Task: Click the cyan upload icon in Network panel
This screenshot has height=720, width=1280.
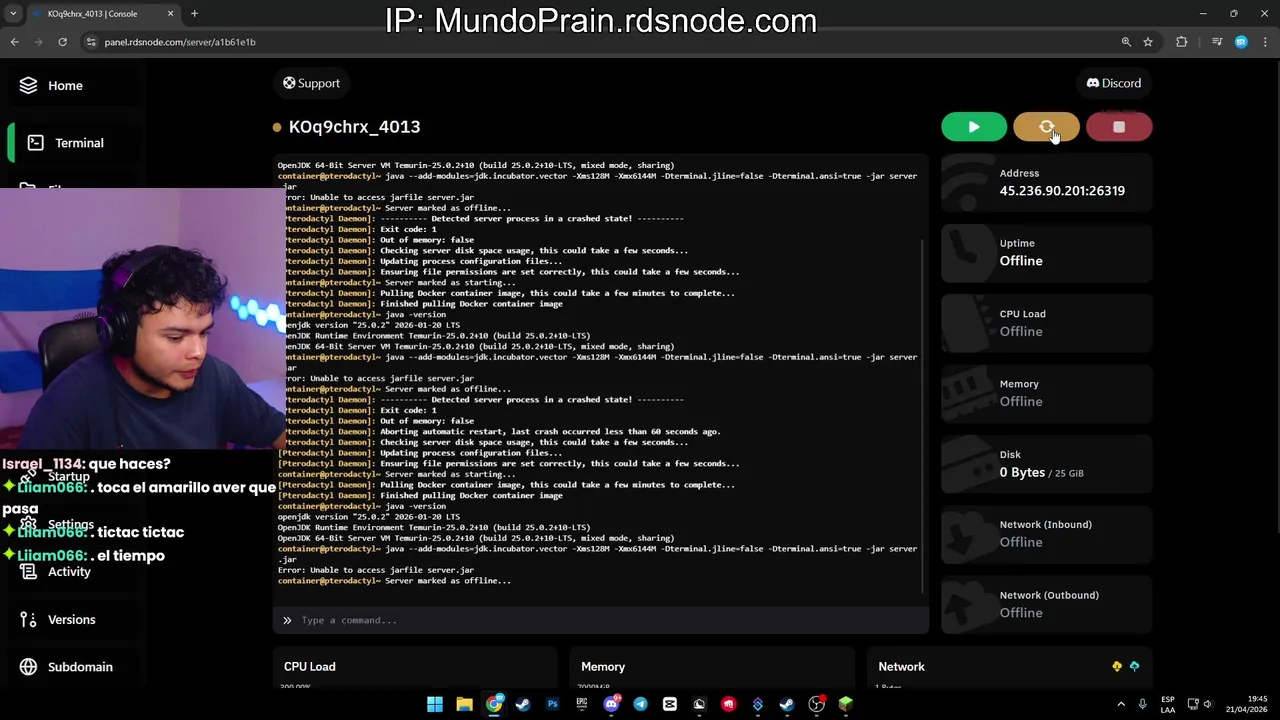Action: point(1134,666)
